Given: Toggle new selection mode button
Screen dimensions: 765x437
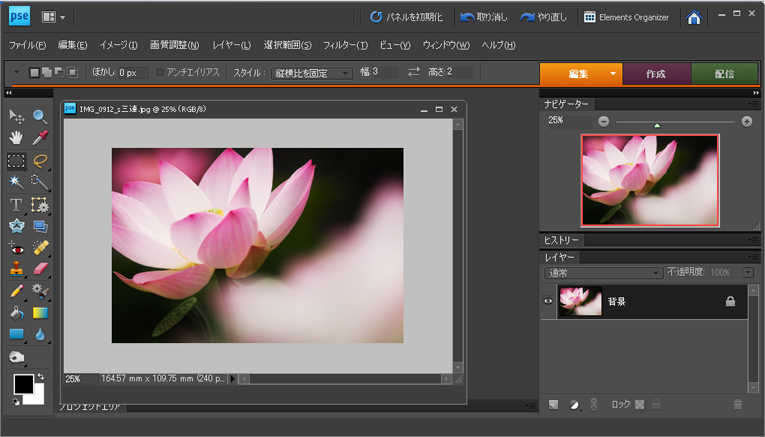Looking at the screenshot, I should 34,73.
